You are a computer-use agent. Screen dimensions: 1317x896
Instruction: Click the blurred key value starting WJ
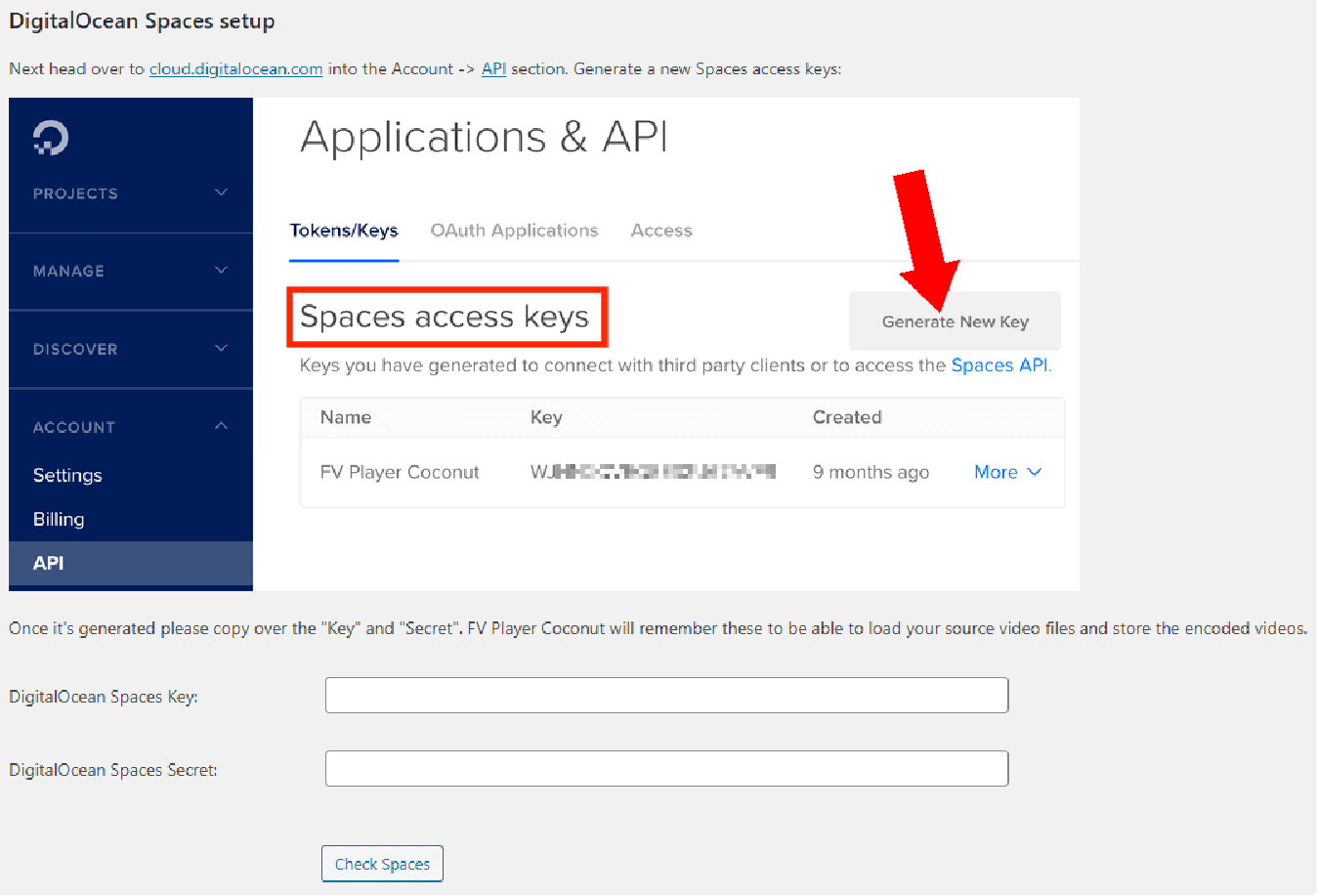point(653,472)
